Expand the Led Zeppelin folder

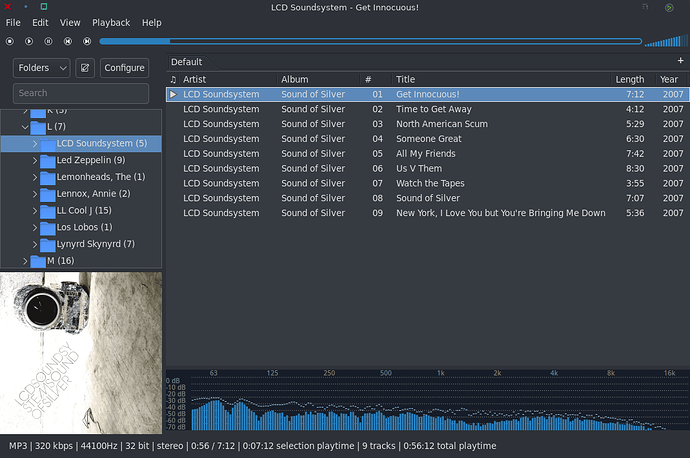coord(35,160)
